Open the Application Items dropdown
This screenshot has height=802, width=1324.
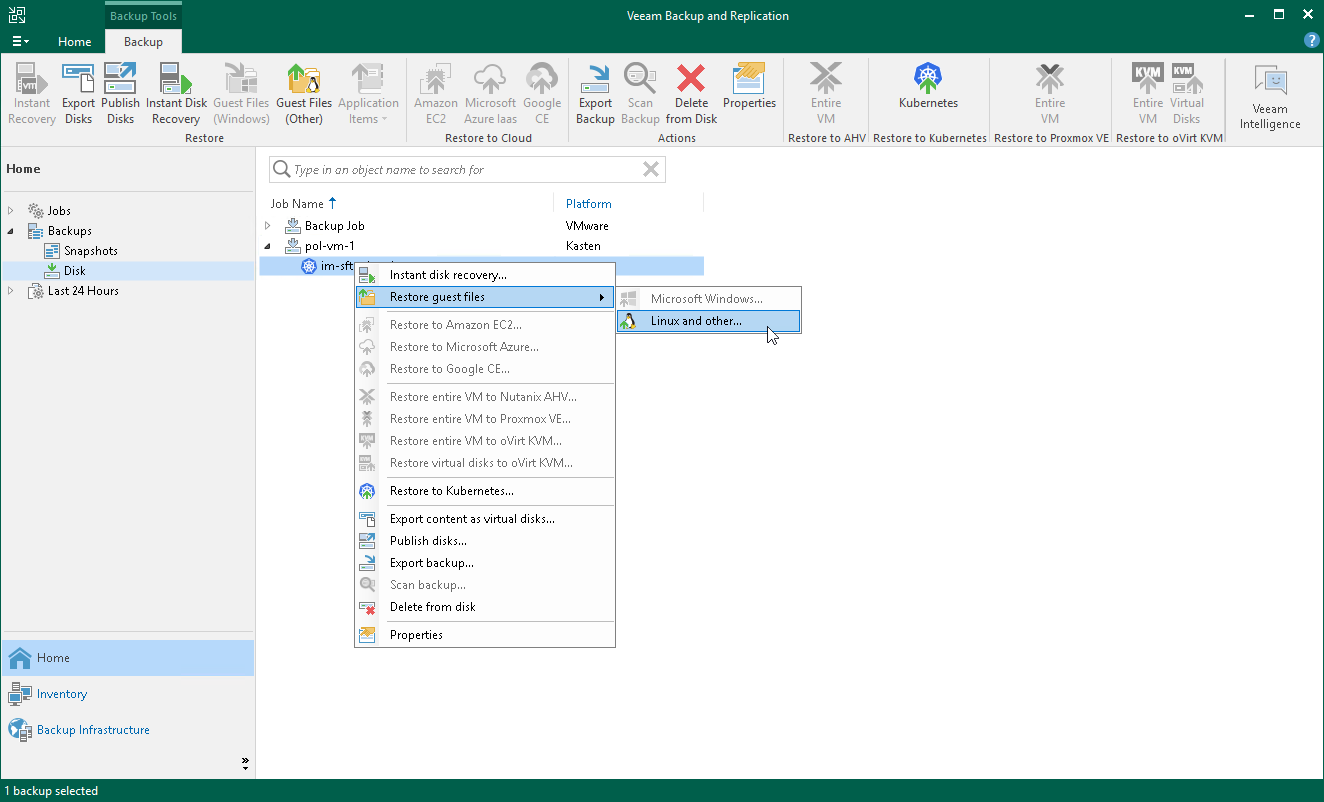click(368, 94)
